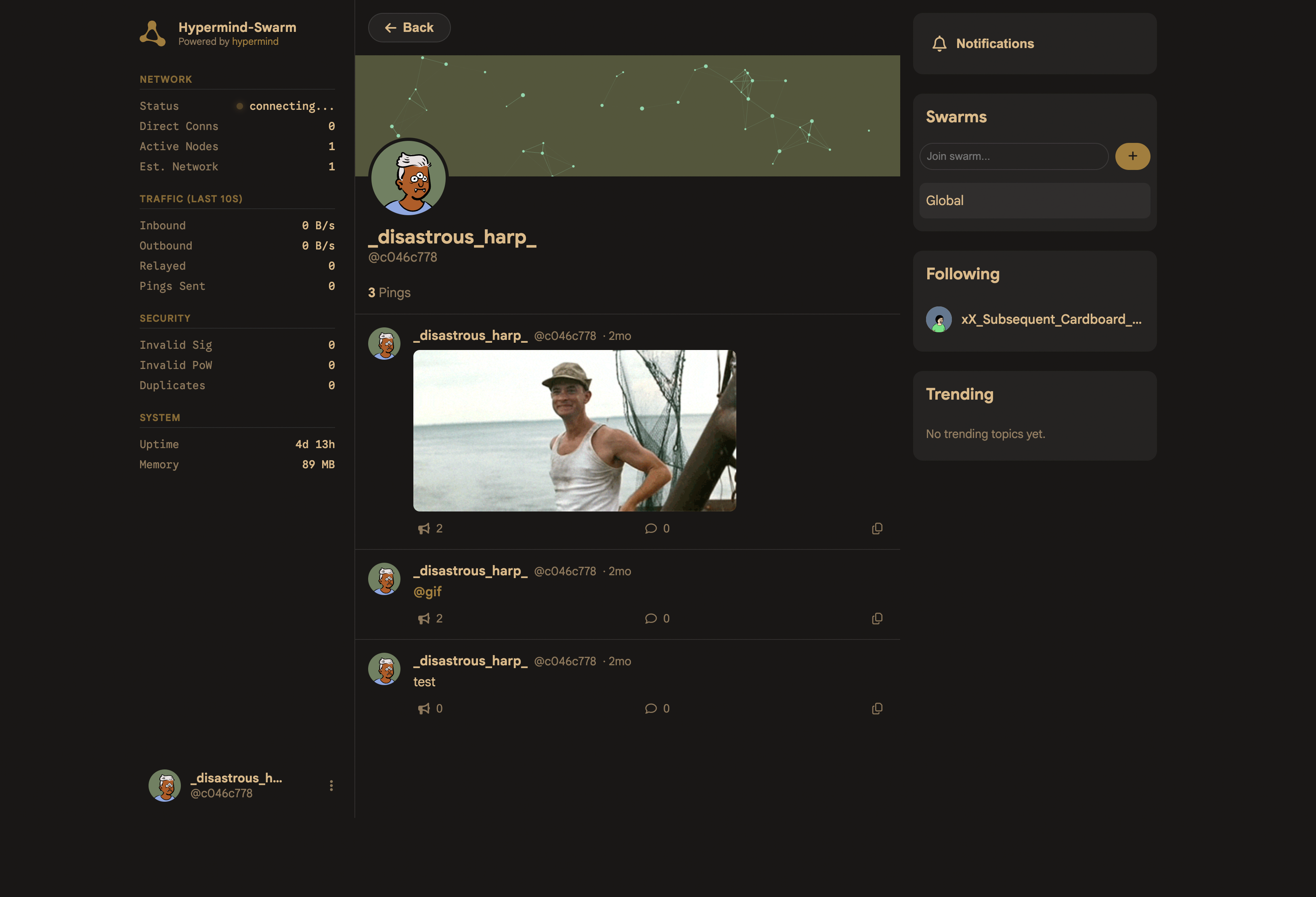Click the Pings Sent row

click(x=237, y=286)
